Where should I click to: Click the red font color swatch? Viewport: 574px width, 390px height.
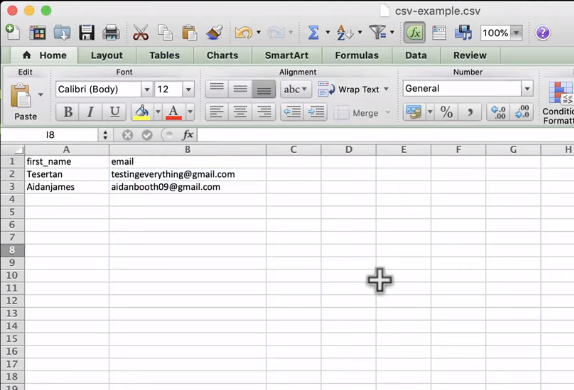click(174, 112)
